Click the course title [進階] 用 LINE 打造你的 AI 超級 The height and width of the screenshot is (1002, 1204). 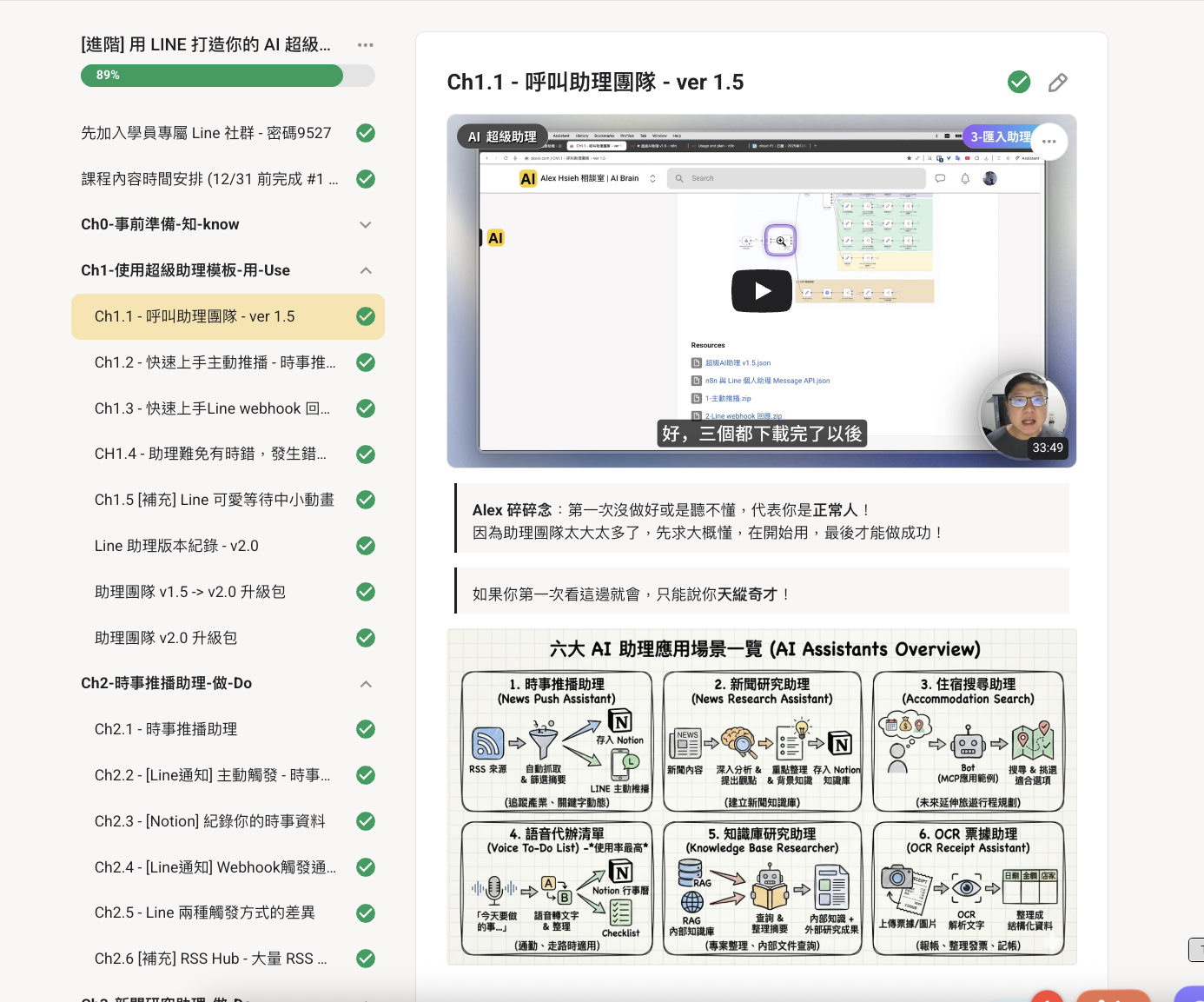click(206, 45)
